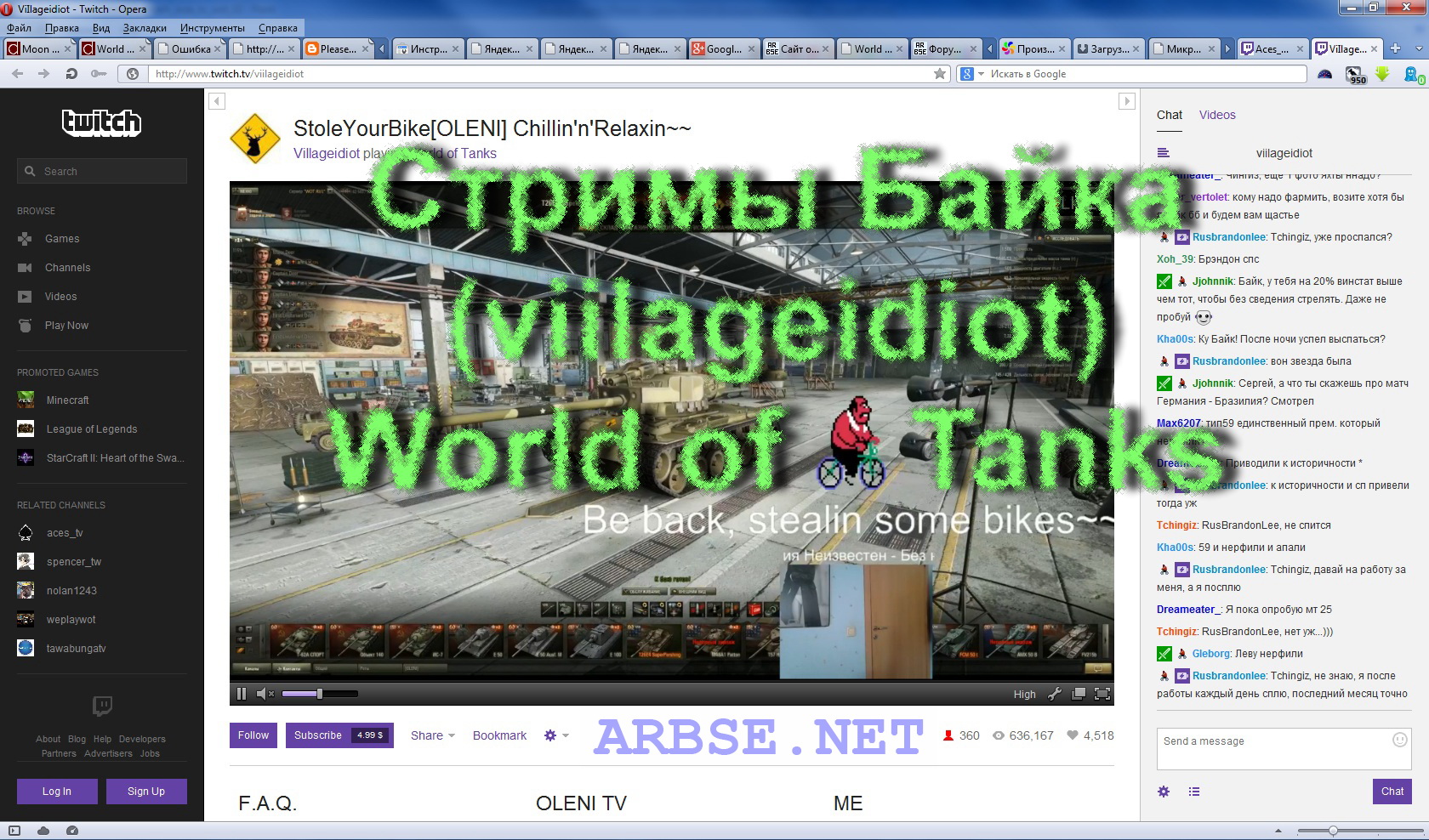The image size is (1429, 840).
Task: Click the Twitch logo in sidebar
Action: (x=101, y=123)
